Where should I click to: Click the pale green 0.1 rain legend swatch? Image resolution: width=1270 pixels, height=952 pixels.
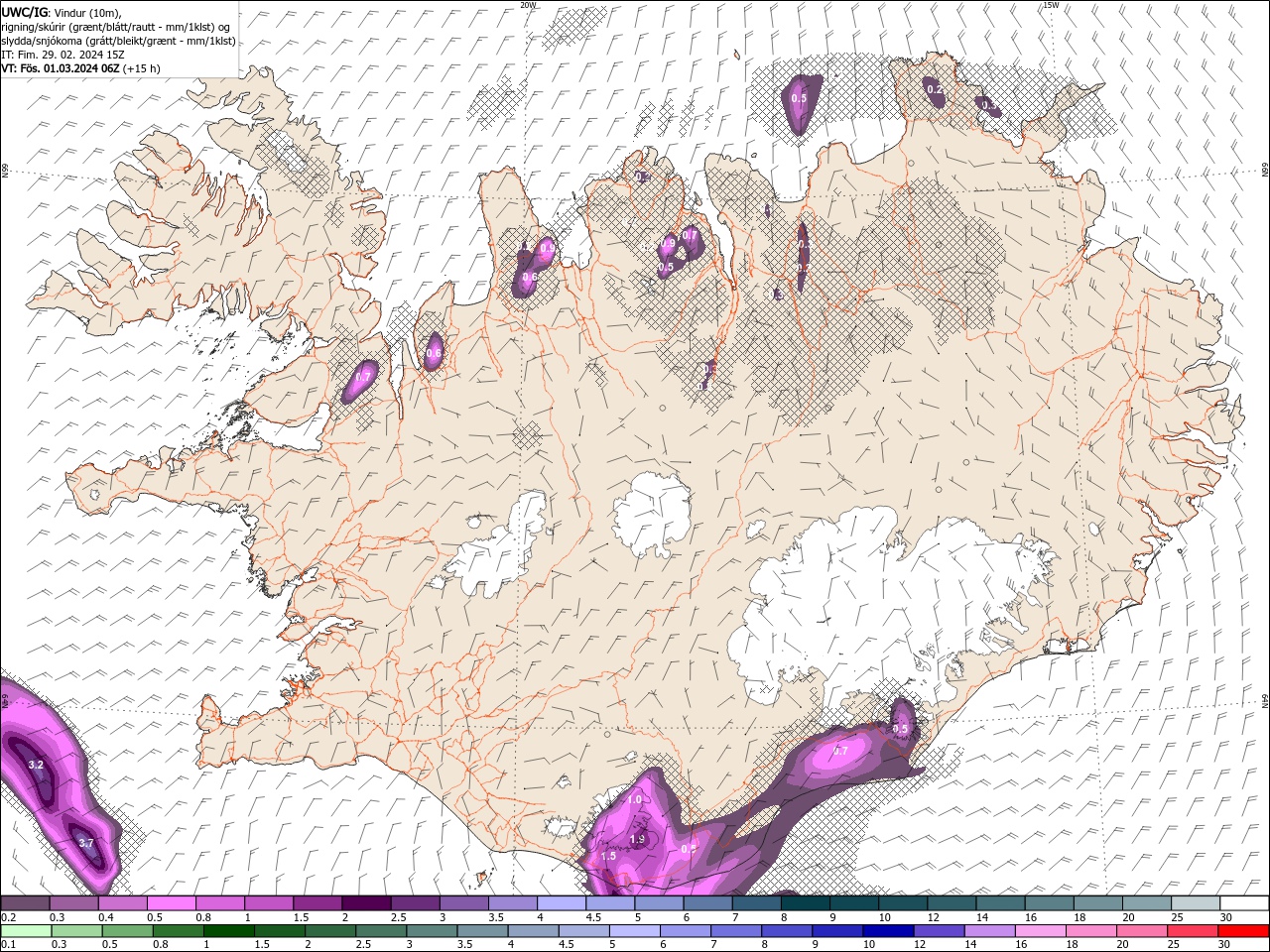[x=26, y=931]
